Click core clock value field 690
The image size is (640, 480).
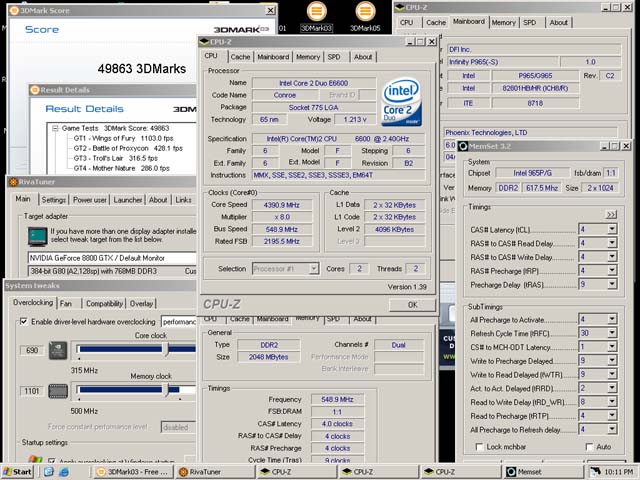32,350
